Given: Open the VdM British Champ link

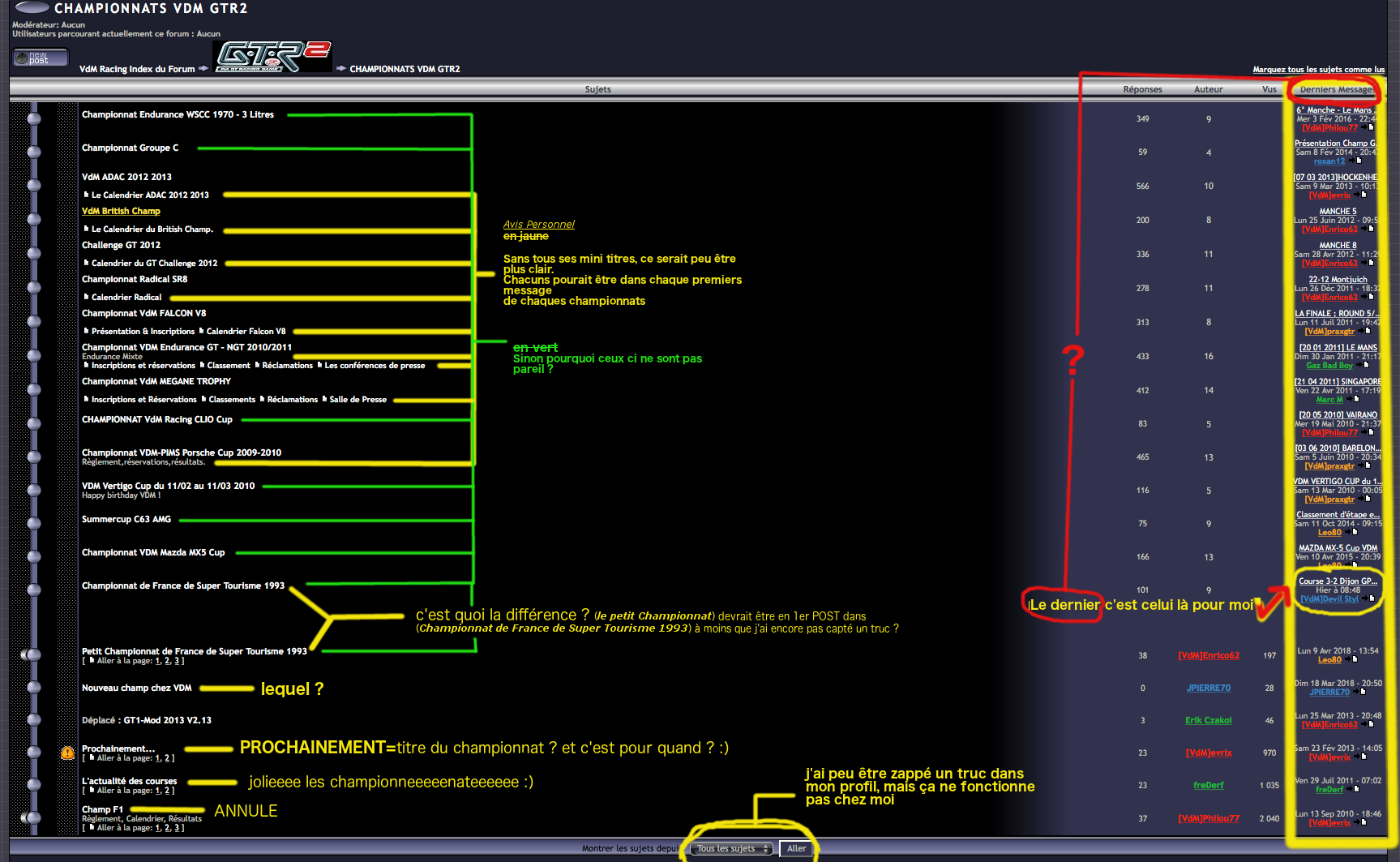Looking at the screenshot, I should [x=121, y=211].
